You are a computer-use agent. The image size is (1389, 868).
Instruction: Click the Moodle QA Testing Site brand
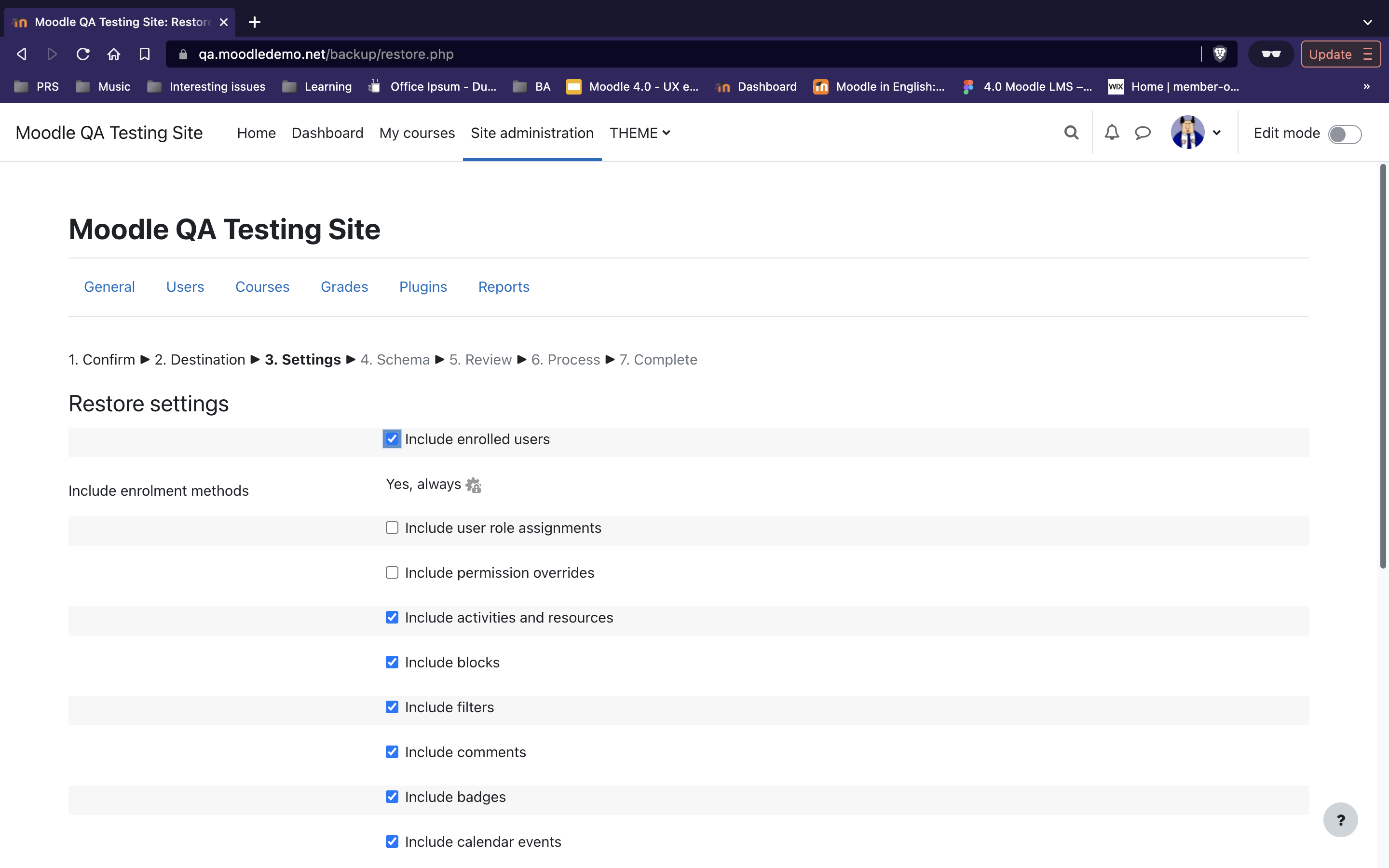tap(109, 133)
